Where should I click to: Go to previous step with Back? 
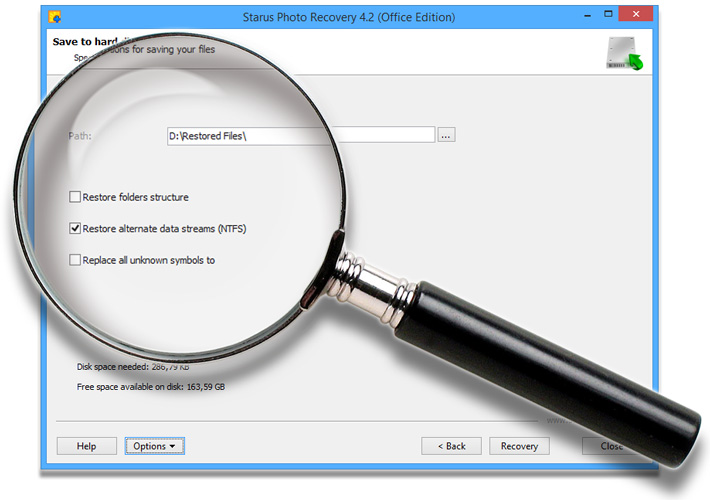451,446
